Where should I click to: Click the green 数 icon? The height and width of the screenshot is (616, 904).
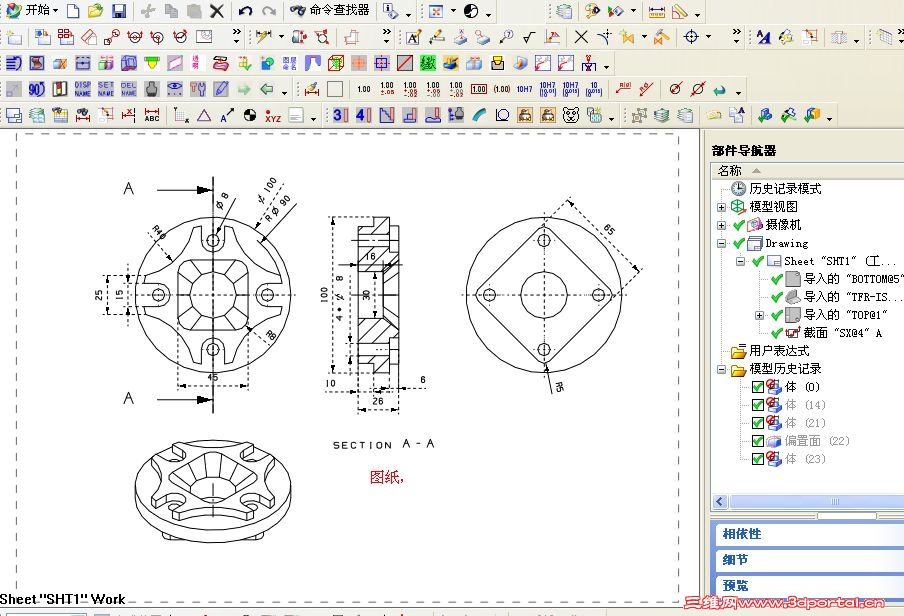click(x=427, y=63)
